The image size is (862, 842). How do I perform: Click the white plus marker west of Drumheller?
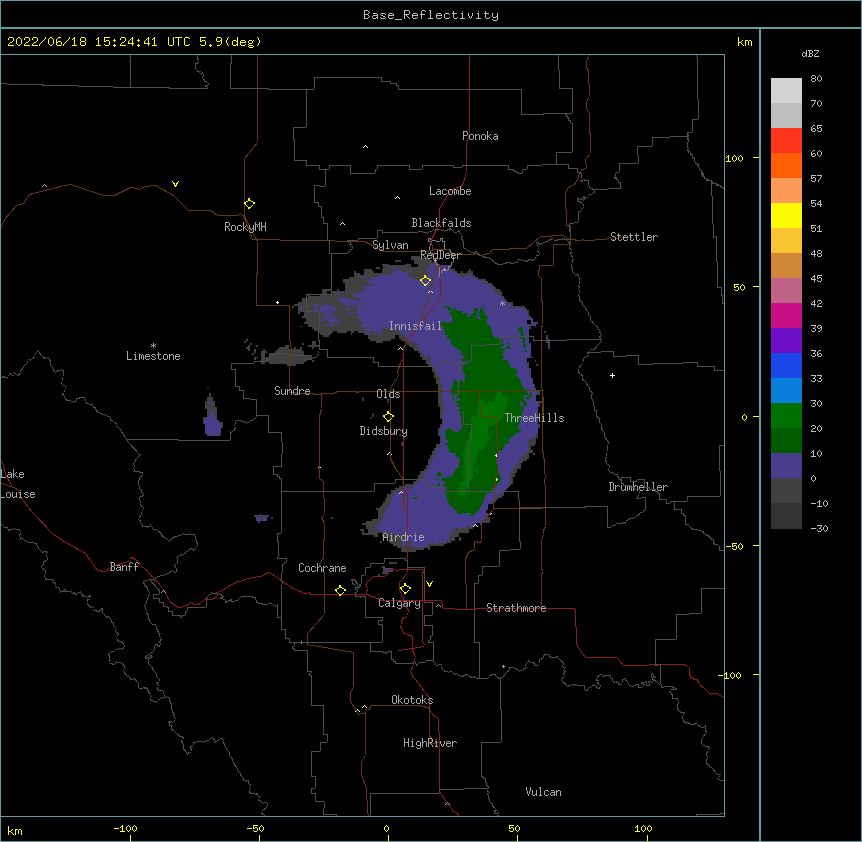[612, 375]
